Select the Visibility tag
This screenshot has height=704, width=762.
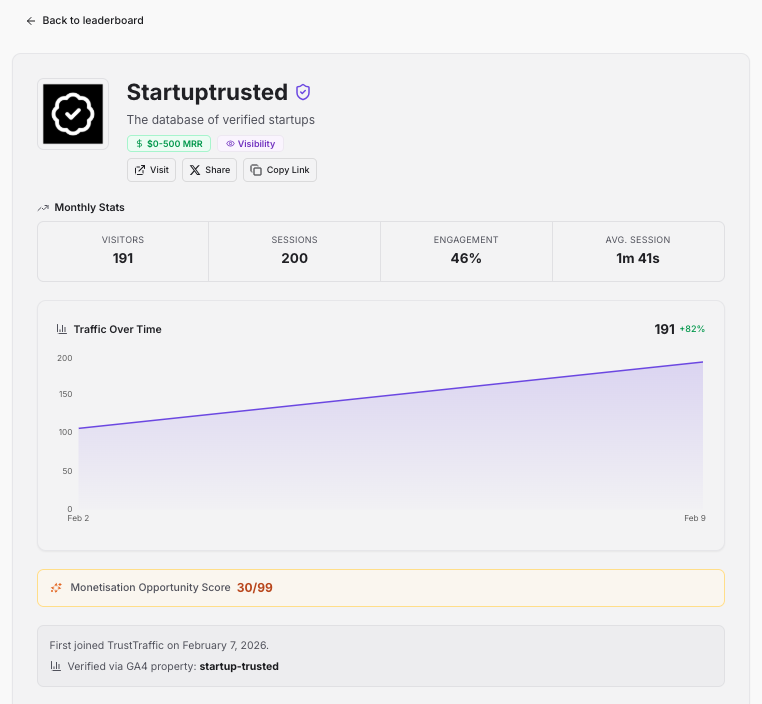click(x=250, y=144)
